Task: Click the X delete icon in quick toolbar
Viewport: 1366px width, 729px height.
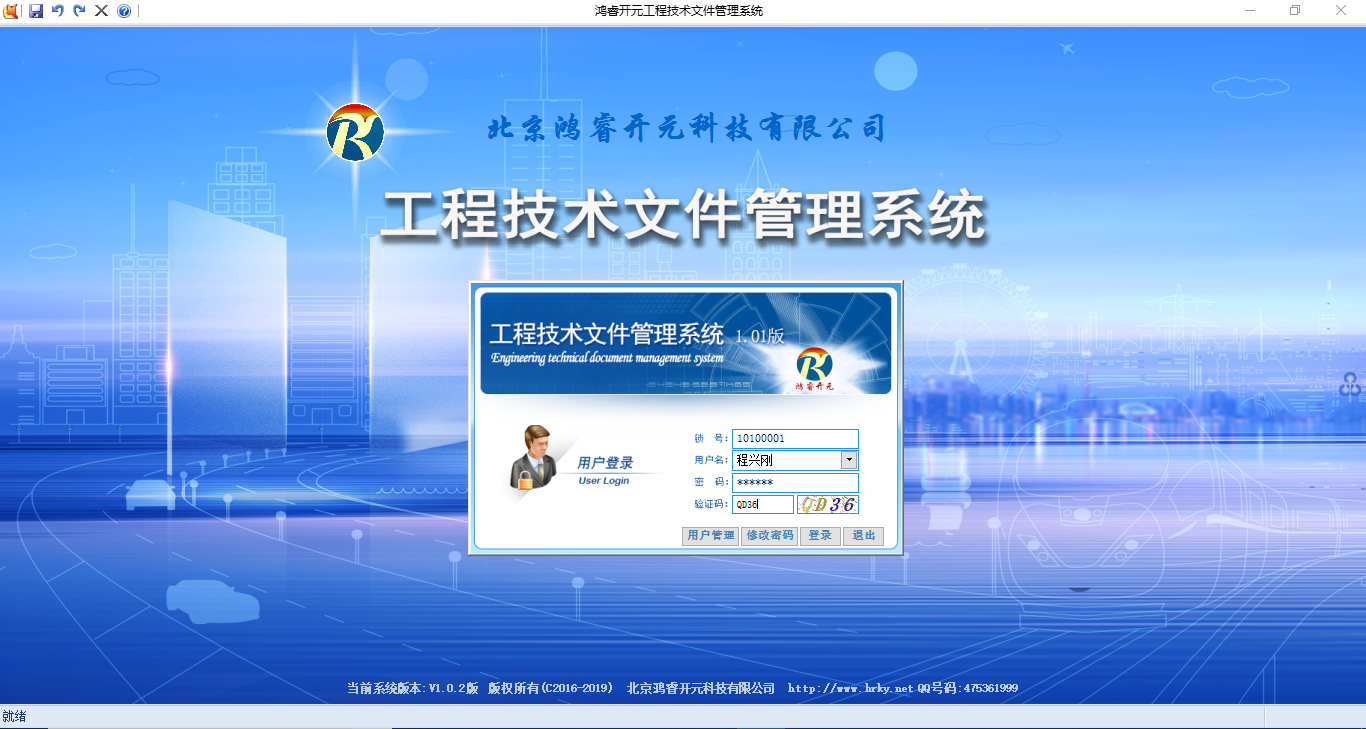Action: pyautogui.click(x=101, y=11)
